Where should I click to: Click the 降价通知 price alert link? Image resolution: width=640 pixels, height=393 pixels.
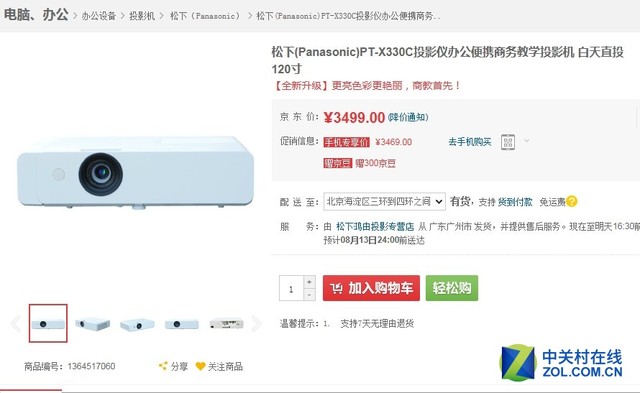(408, 118)
